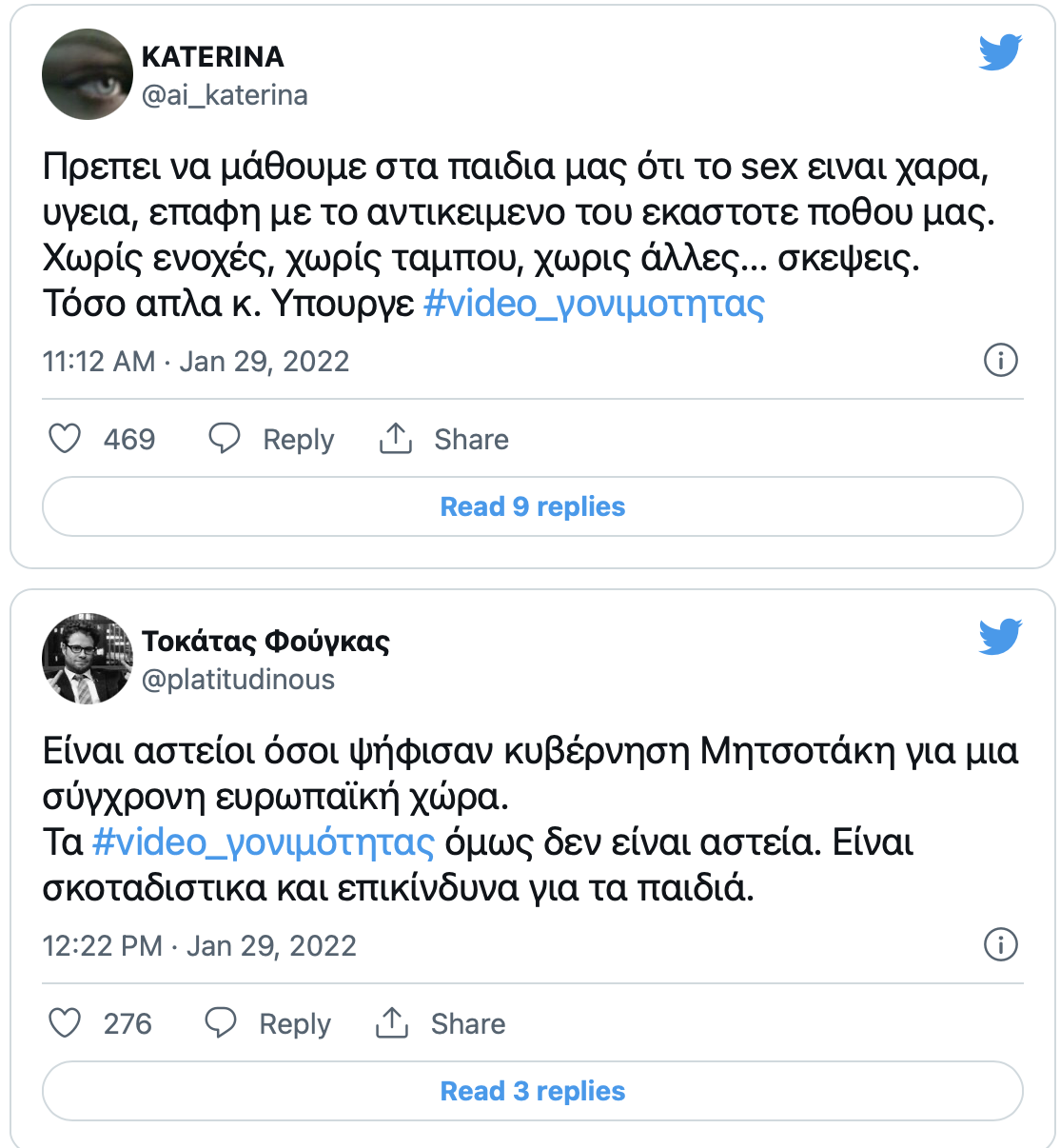The image size is (1060, 1148).
Task: Open 12:22 PM · Jan 29, 2022 timestamp
Action: (200, 946)
